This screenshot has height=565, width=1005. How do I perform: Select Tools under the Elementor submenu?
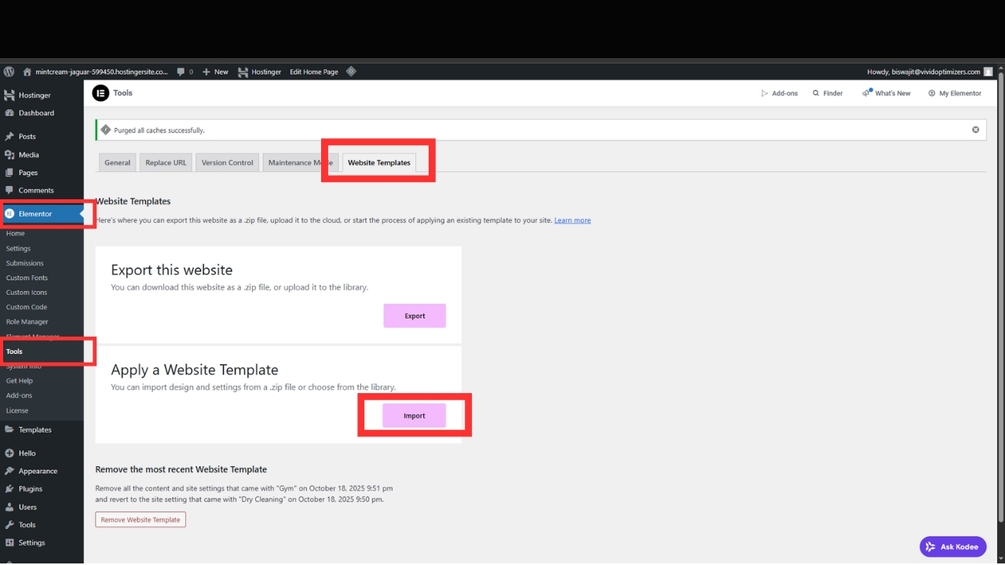(x=14, y=352)
